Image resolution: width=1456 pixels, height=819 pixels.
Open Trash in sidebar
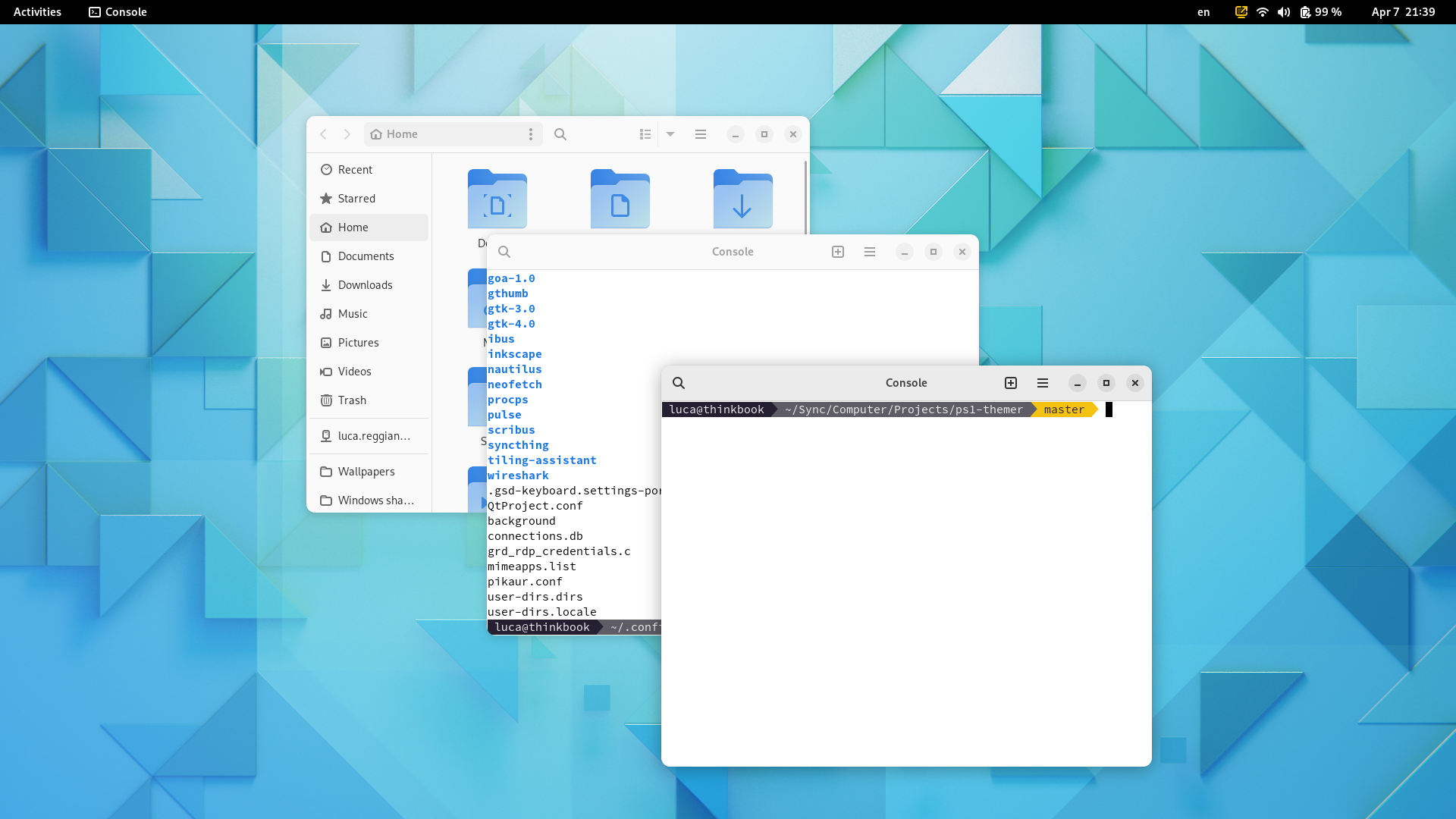[352, 400]
